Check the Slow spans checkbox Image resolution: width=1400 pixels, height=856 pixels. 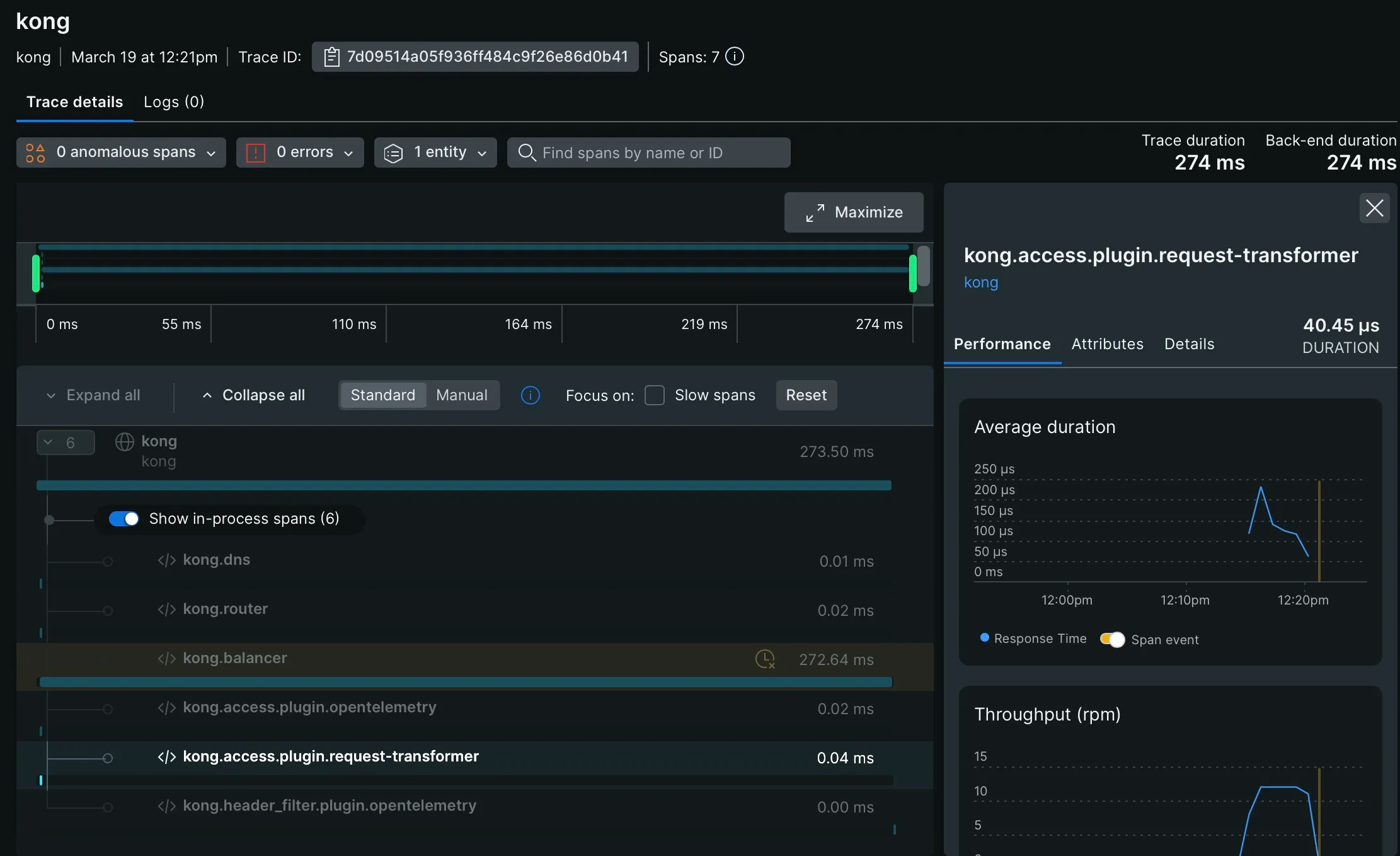point(655,395)
